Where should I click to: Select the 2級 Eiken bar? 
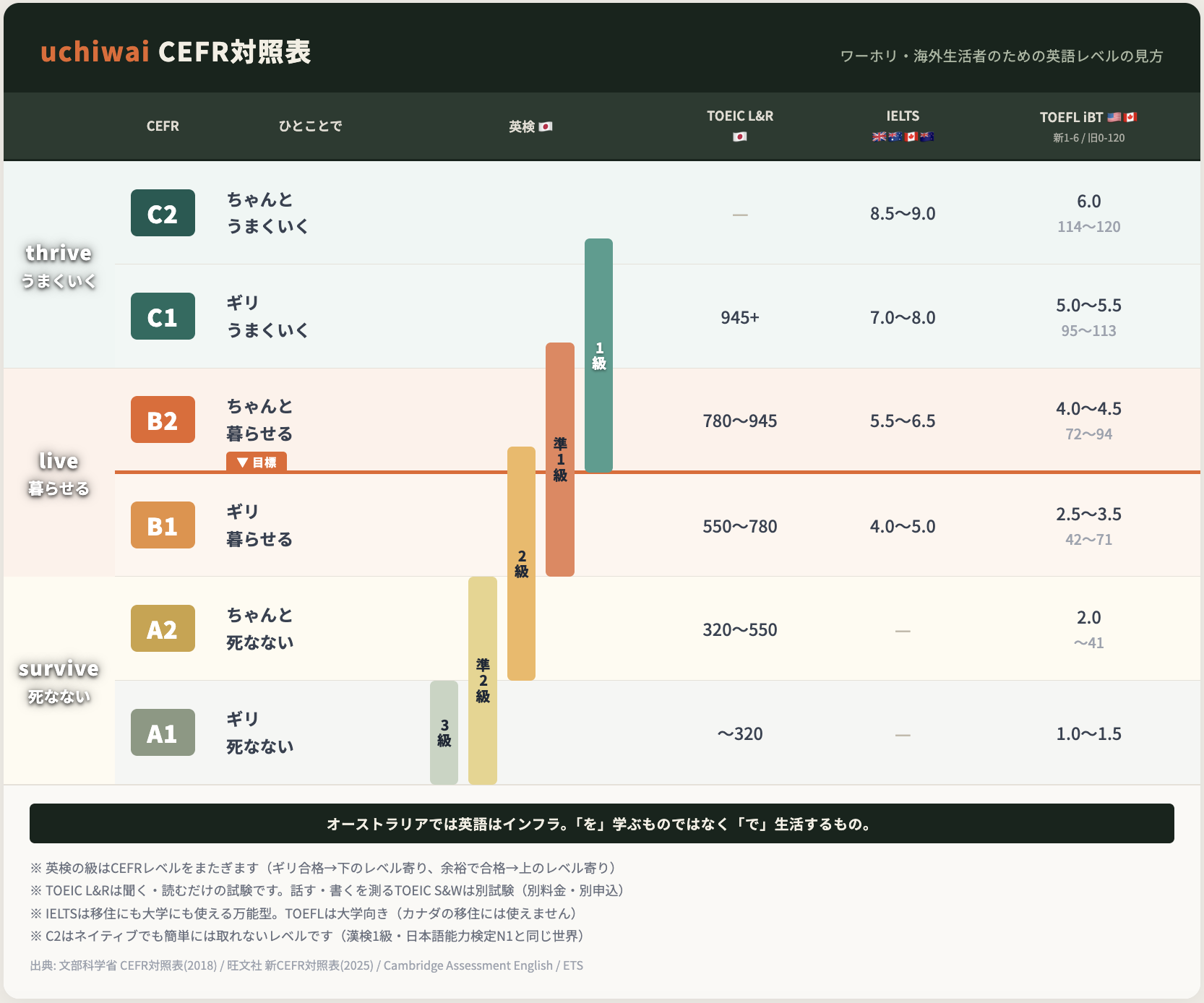pyautogui.click(x=521, y=564)
